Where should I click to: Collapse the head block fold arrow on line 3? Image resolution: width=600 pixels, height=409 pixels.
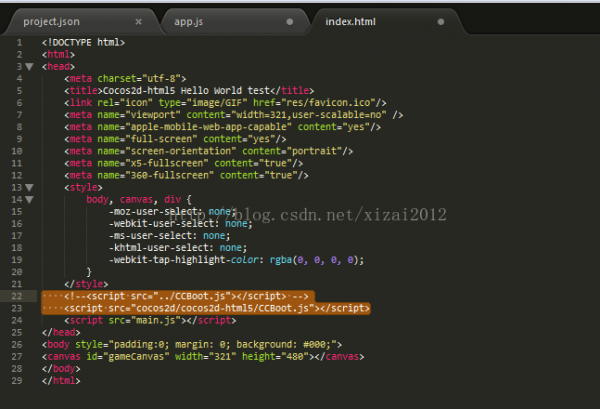[29, 67]
